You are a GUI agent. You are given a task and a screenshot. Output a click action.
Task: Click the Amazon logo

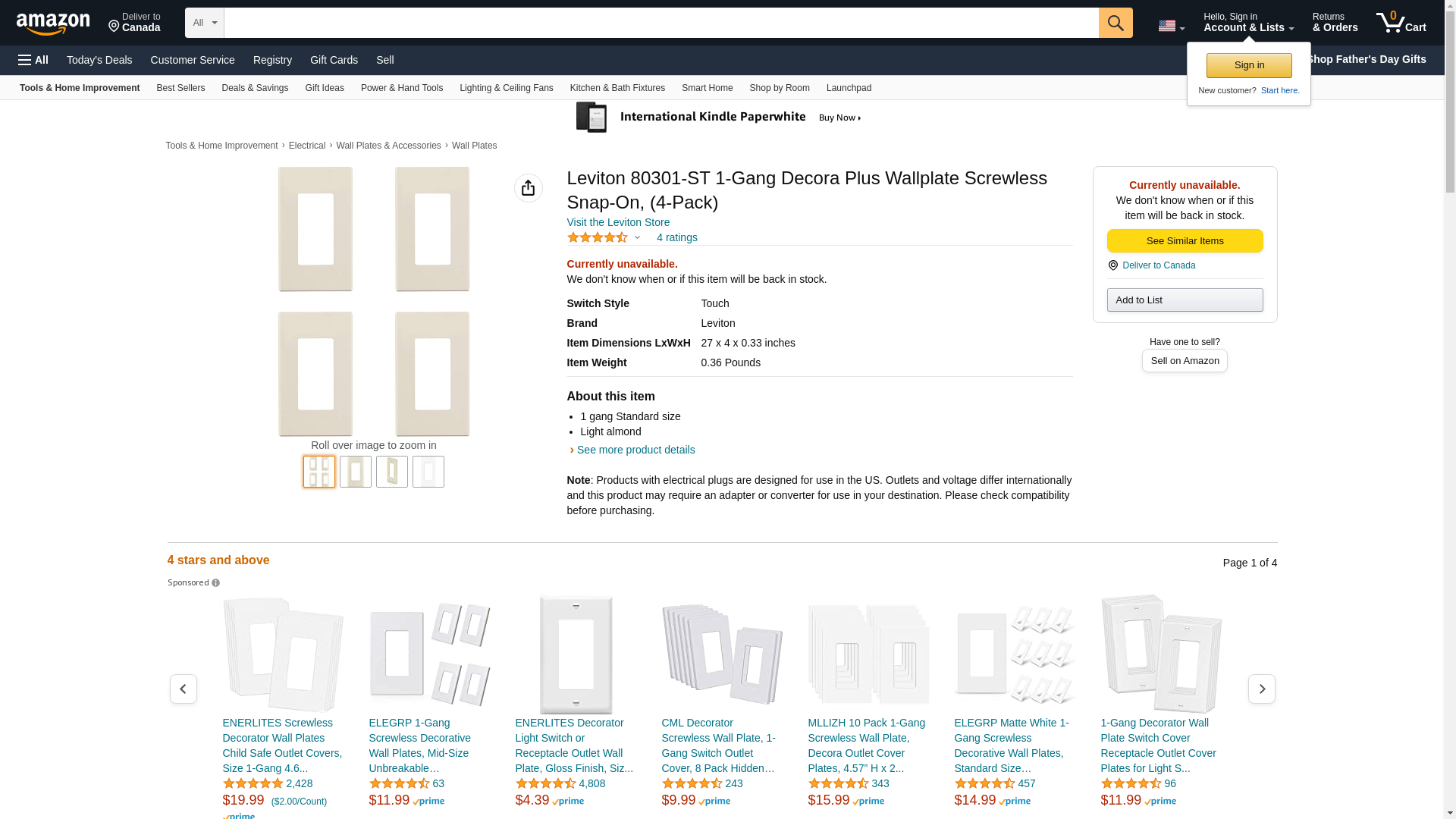(53, 24)
